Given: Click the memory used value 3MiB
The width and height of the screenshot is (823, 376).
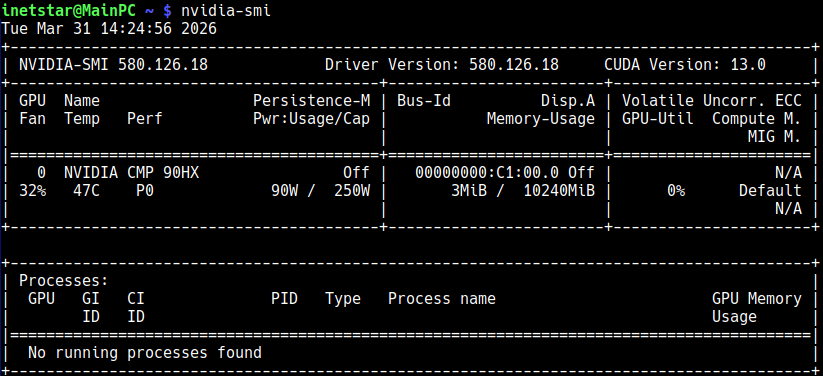Looking at the screenshot, I should tap(469, 191).
